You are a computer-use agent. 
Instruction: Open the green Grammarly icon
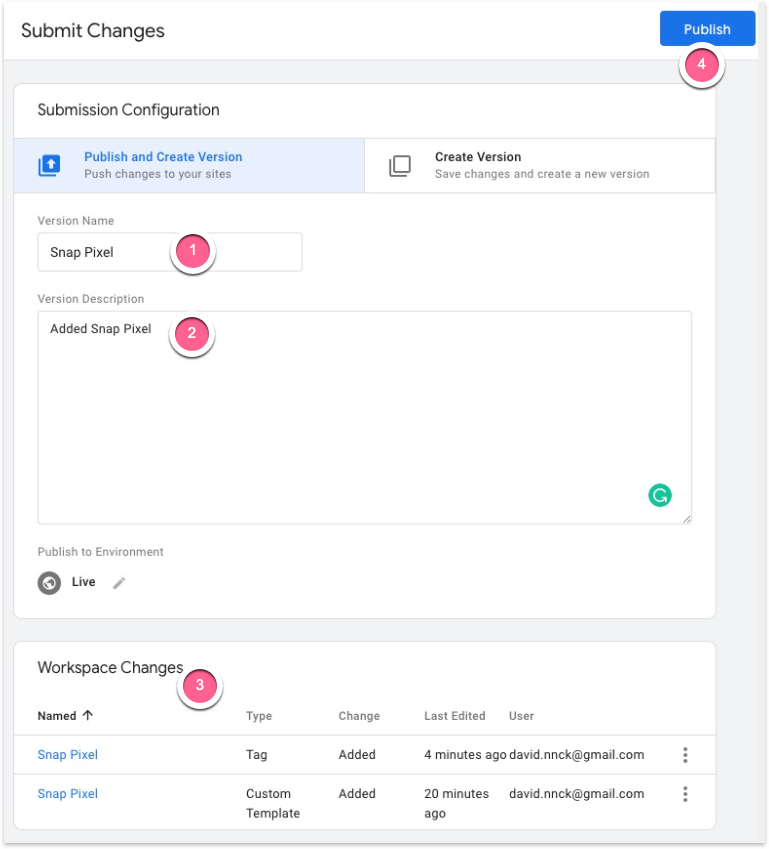pyautogui.click(x=660, y=494)
